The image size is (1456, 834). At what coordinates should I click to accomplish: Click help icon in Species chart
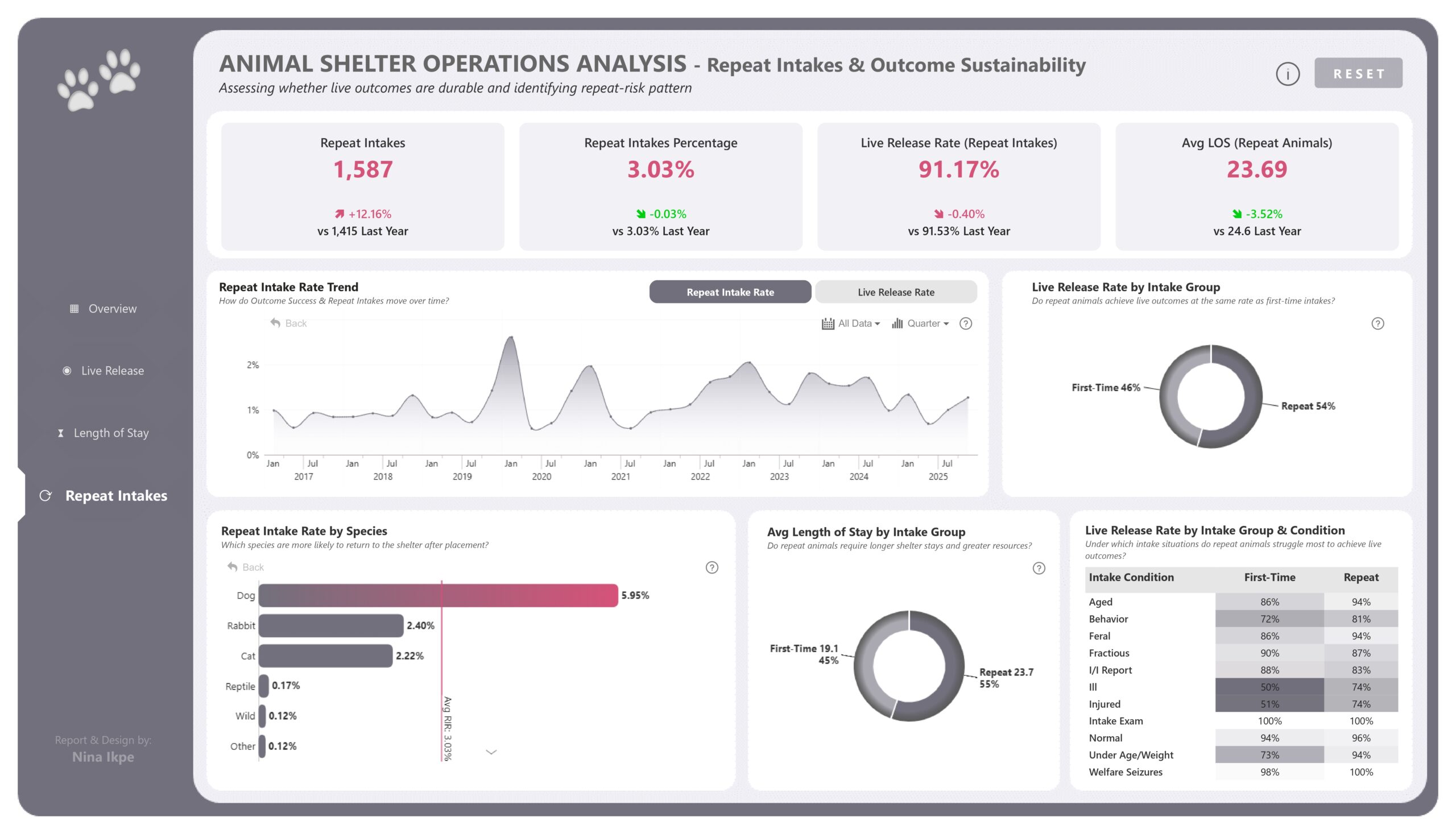[x=712, y=567]
